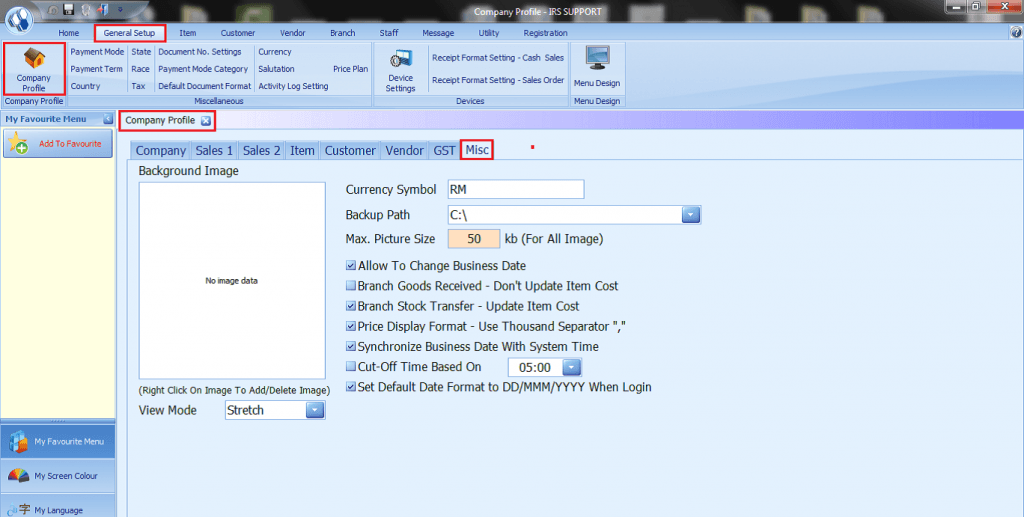The height and width of the screenshot is (517, 1024).
Task: Switch to the Home ribbon tab
Action: point(69,33)
